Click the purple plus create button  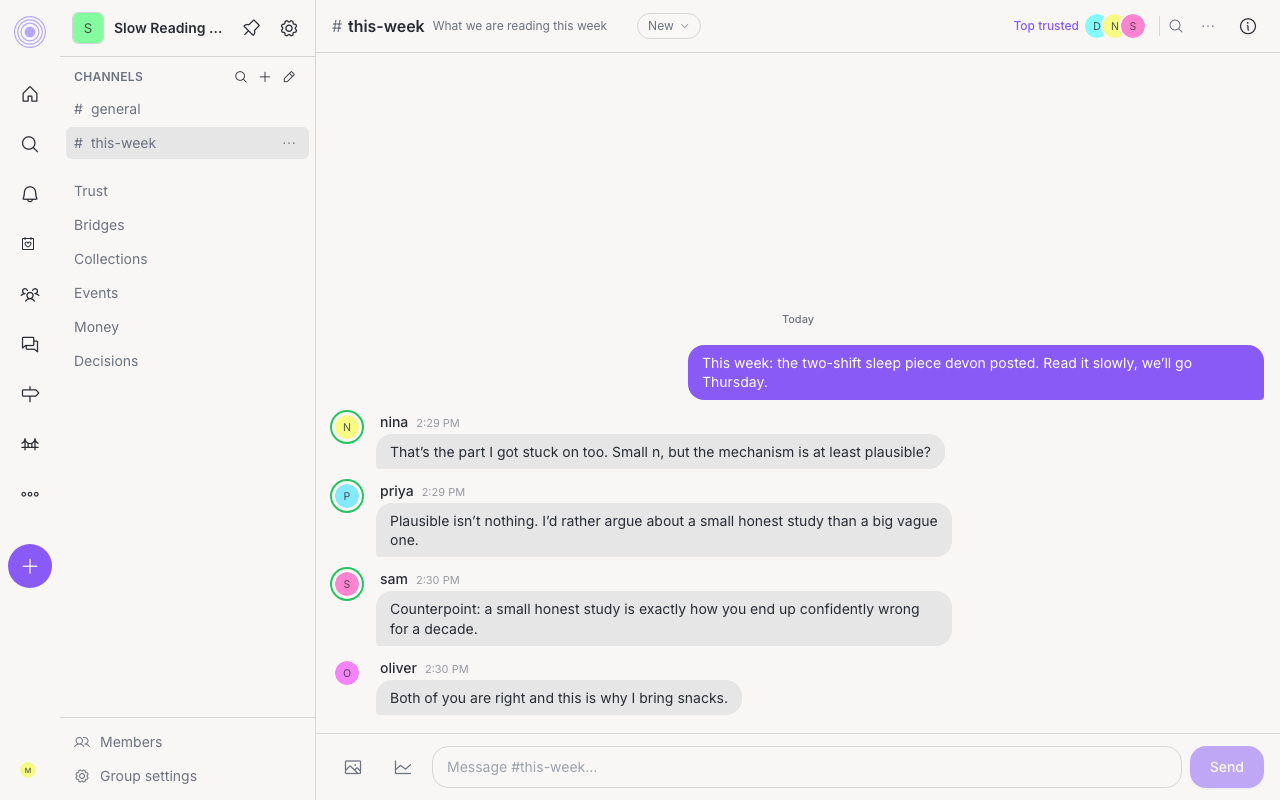pos(30,566)
